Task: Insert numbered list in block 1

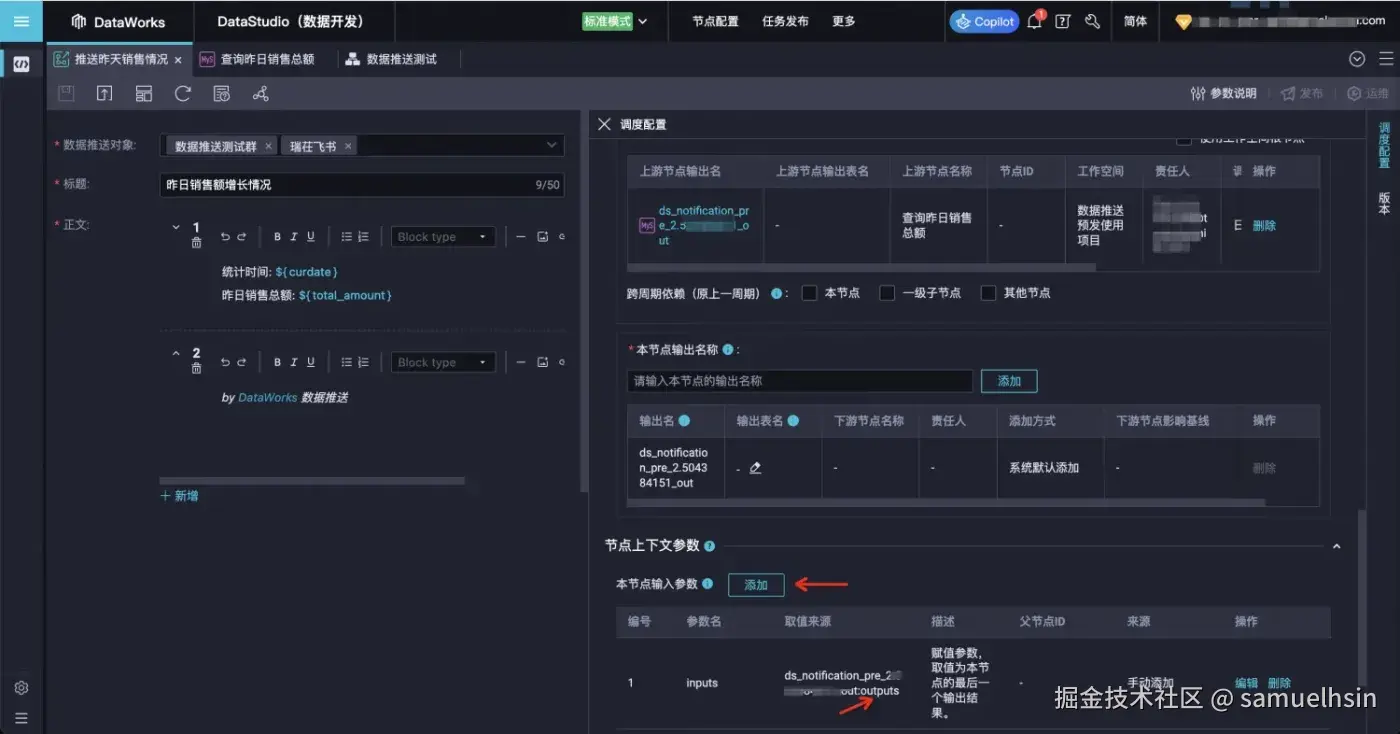Action: 363,237
